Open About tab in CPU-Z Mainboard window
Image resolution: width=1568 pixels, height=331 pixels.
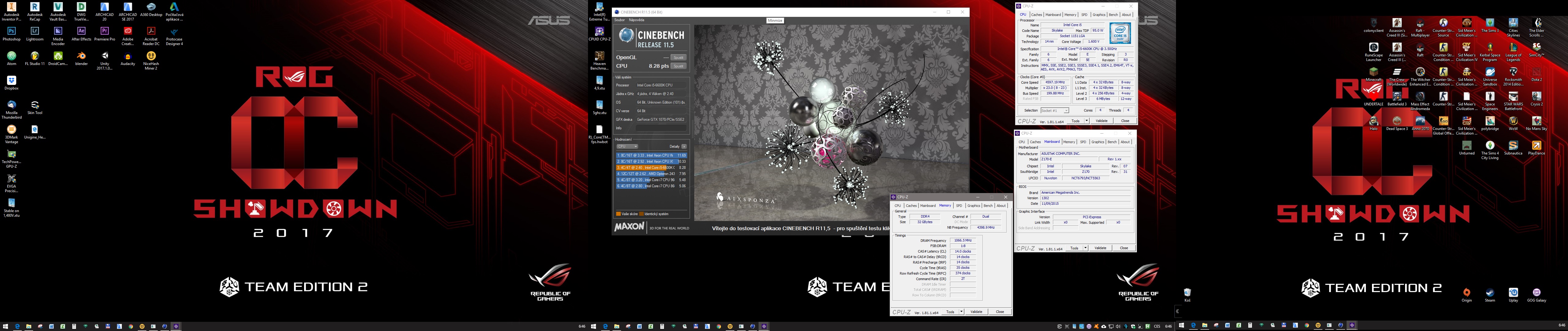pos(1125,142)
